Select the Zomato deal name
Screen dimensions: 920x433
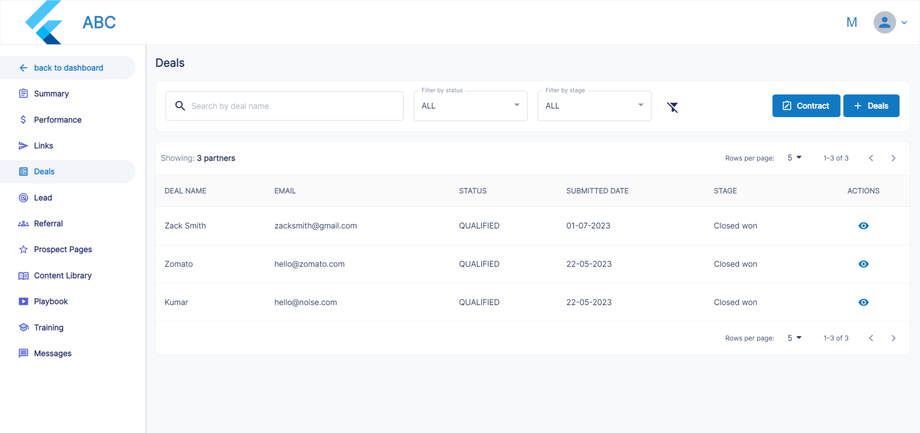179,264
